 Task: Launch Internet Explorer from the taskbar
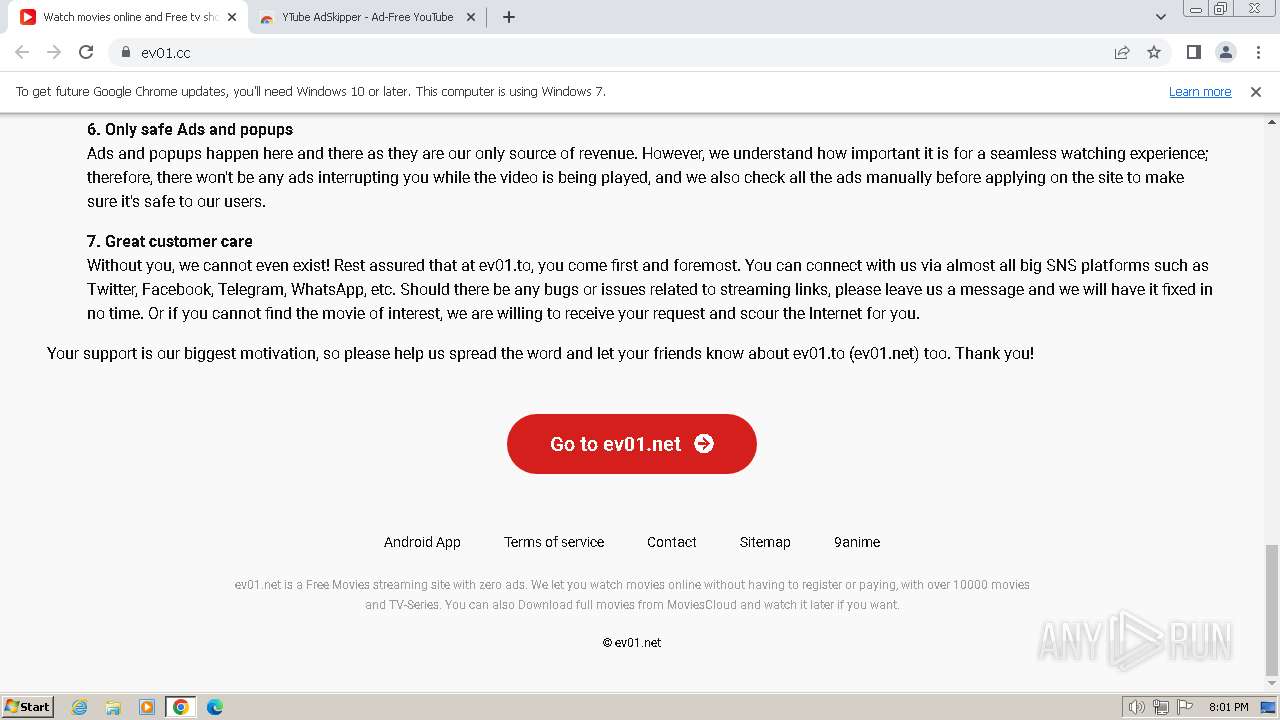point(80,707)
